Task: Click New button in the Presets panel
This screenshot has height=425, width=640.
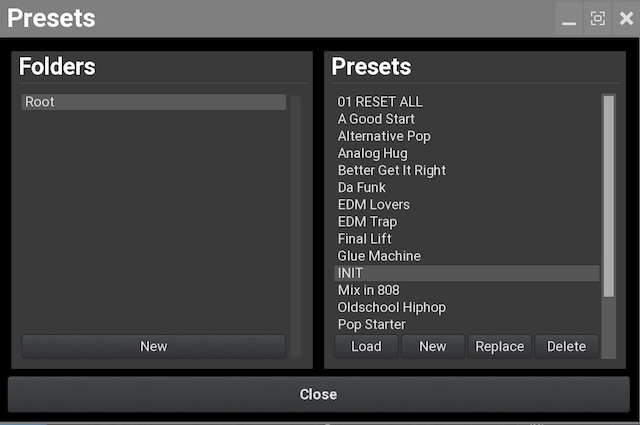Action: pyautogui.click(x=432, y=346)
